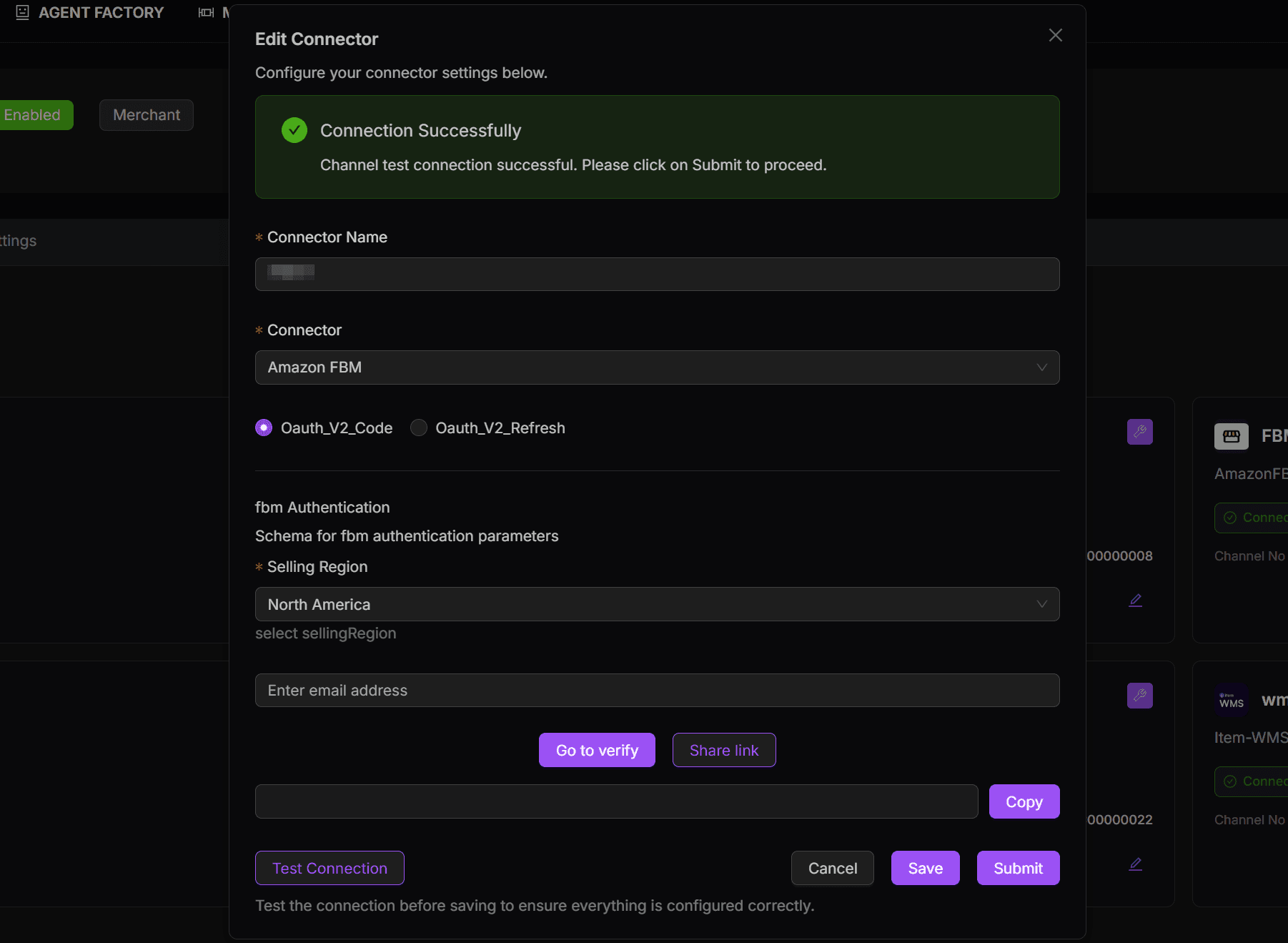Click the wrench icon on lower connector card

click(1139, 696)
